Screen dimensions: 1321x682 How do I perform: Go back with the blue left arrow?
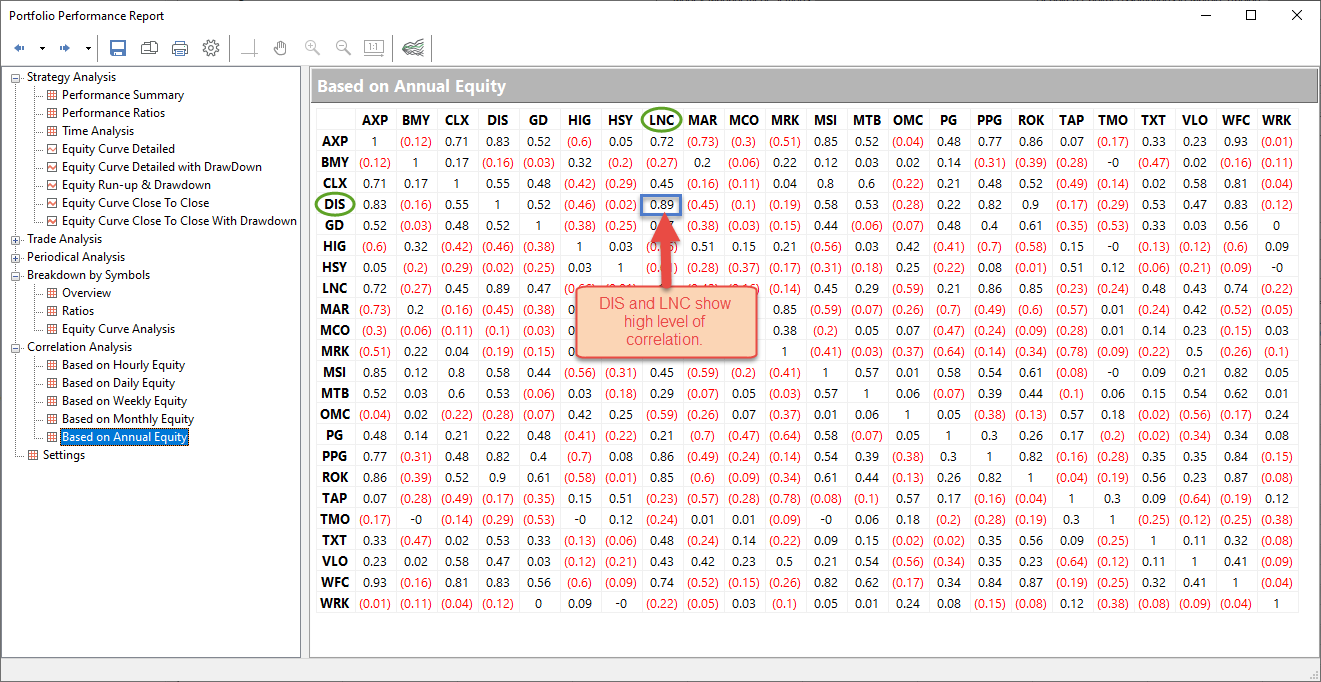20,48
